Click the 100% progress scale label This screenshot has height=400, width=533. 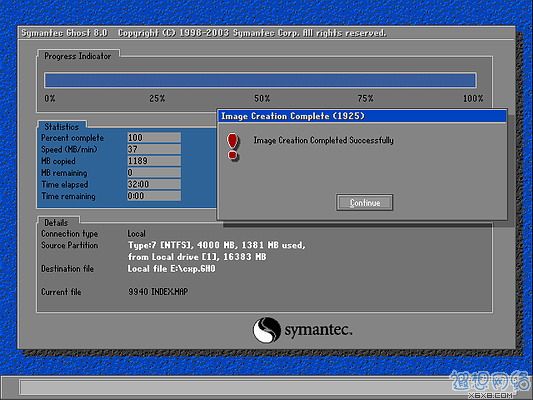[x=473, y=99]
